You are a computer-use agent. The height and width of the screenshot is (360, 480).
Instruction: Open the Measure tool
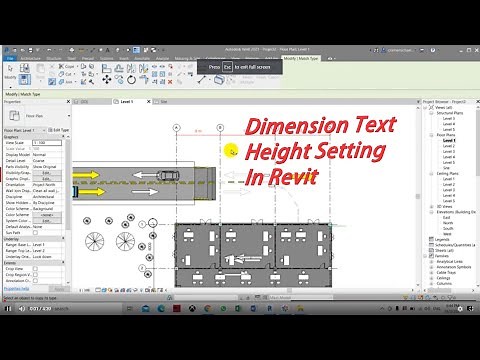tap(202, 80)
